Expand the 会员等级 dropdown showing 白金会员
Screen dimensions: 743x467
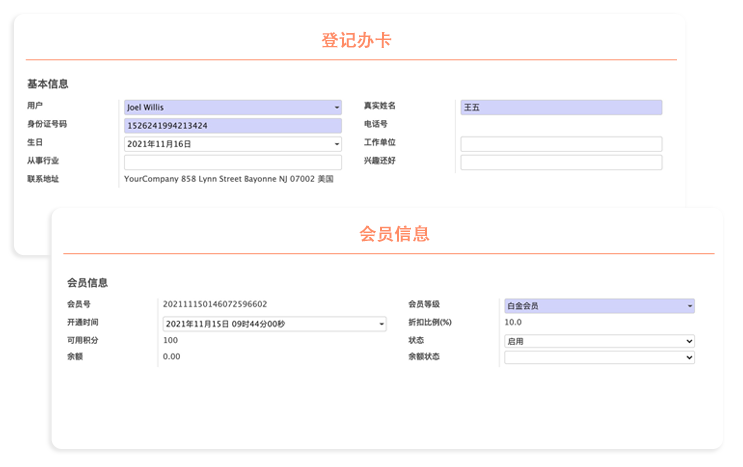point(598,306)
